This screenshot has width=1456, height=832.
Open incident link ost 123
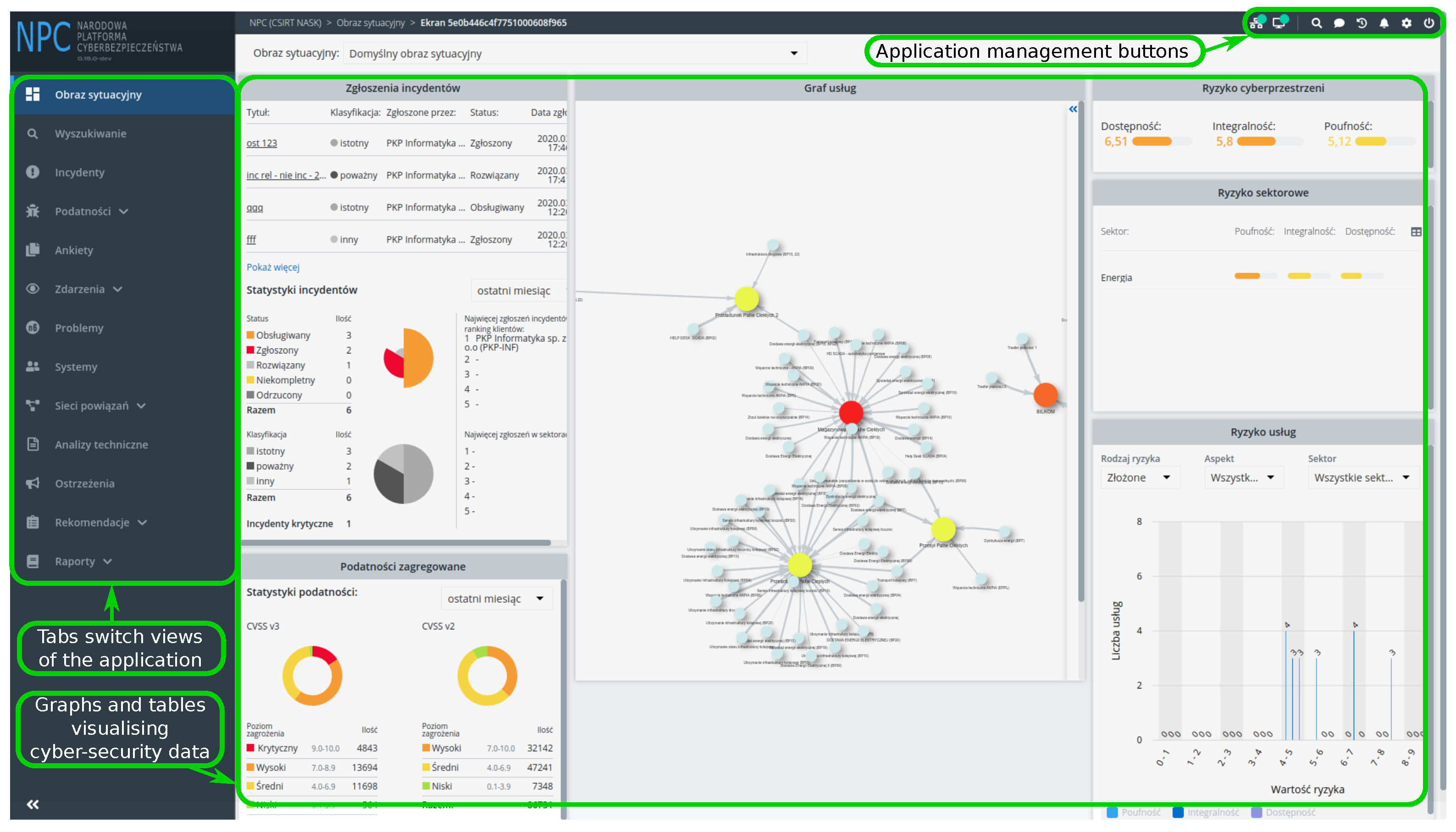pyautogui.click(x=261, y=143)
